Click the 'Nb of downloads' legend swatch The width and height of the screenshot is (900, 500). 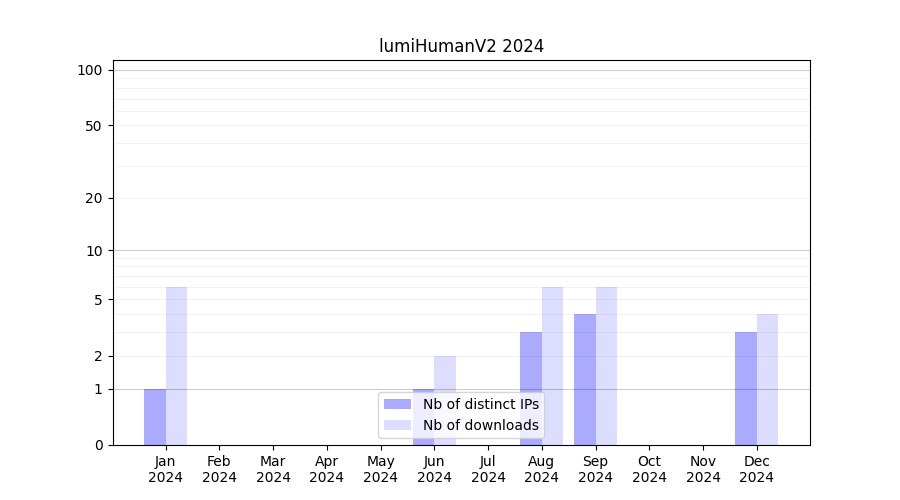tap(398, 425)
